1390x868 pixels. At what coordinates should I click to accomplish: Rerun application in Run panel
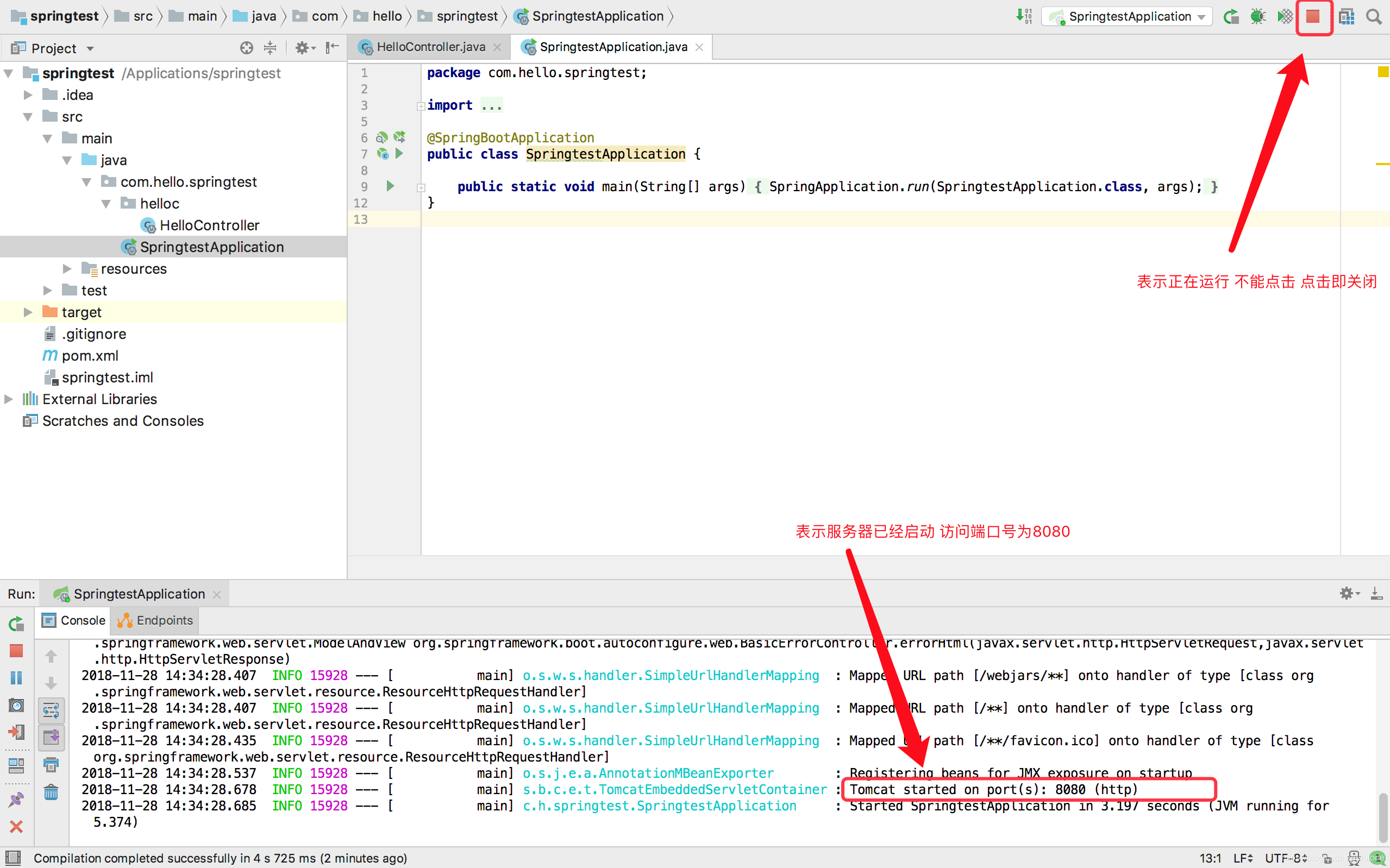point(16,624)
